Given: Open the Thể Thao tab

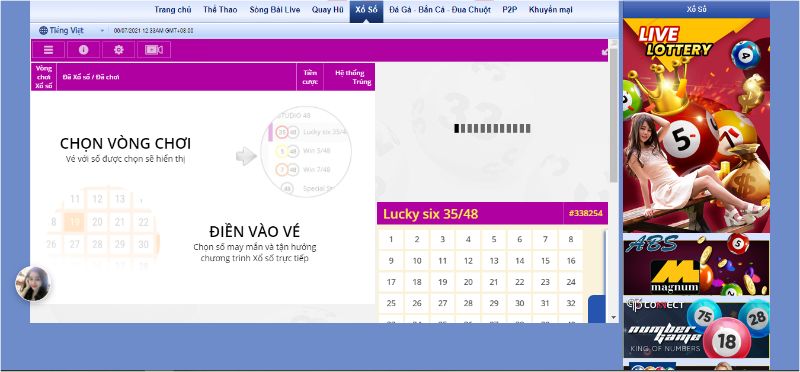Looking at the screenshot, I should (x=220, y=10).
